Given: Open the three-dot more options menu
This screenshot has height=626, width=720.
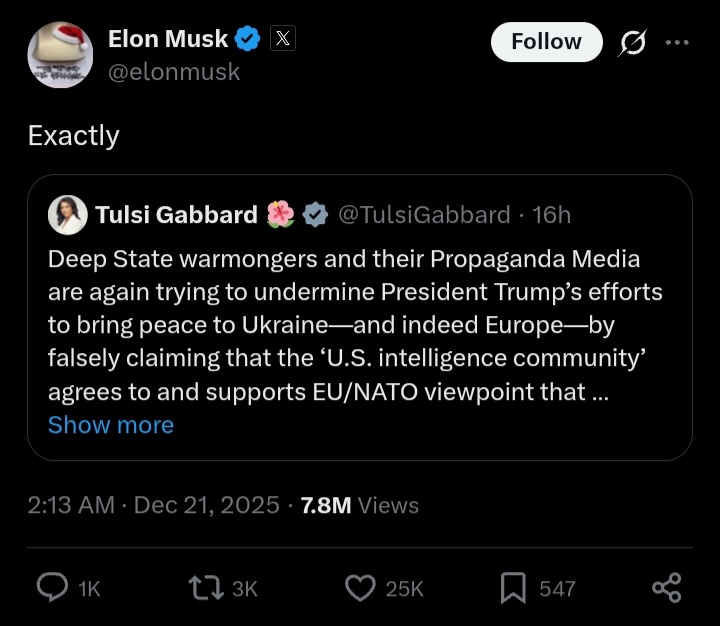Looking at the screenshot, I should click(677, 42).
